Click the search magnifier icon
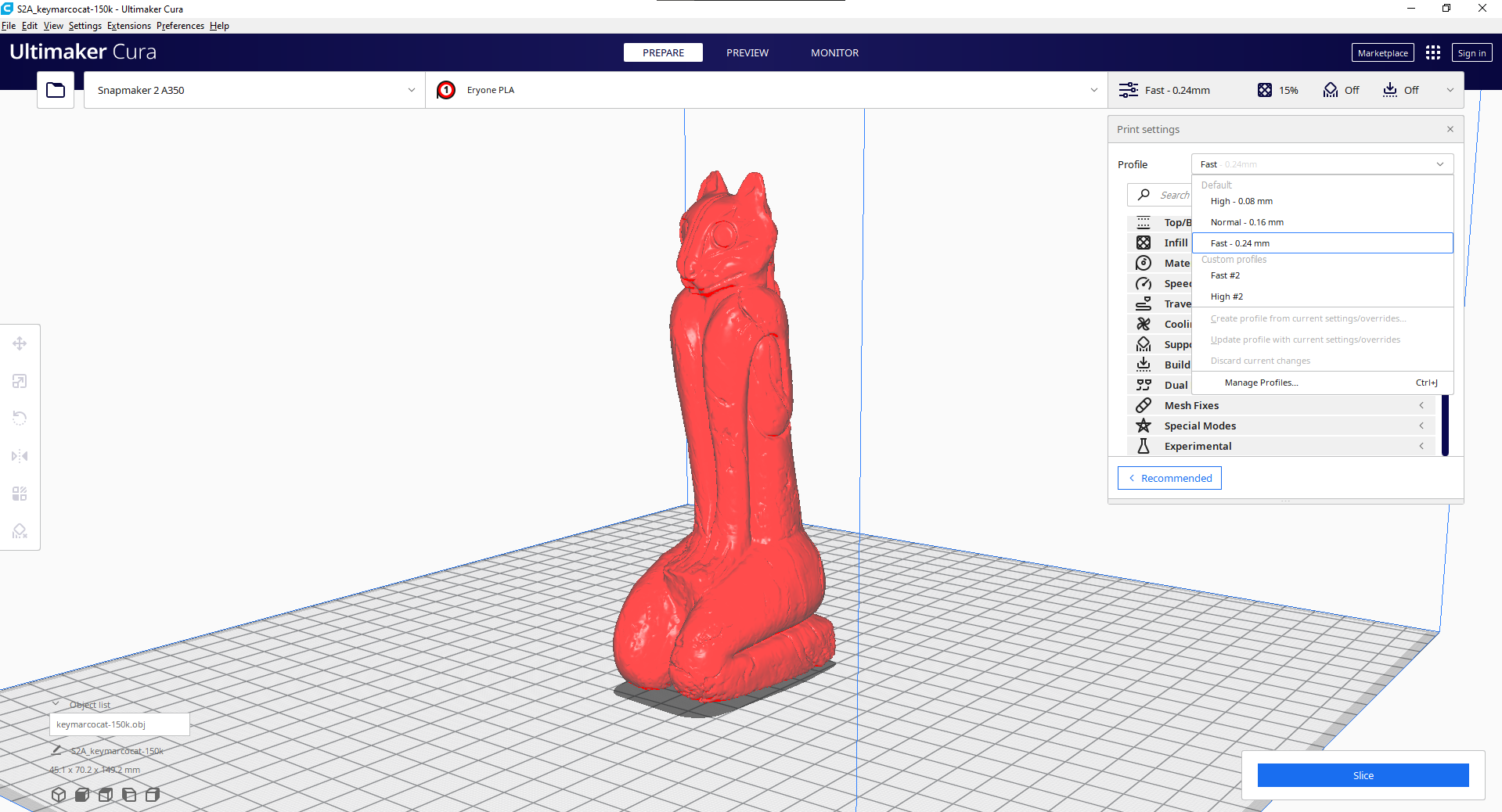Viewport: 1502px width, 812px height. pos(1144,194)
